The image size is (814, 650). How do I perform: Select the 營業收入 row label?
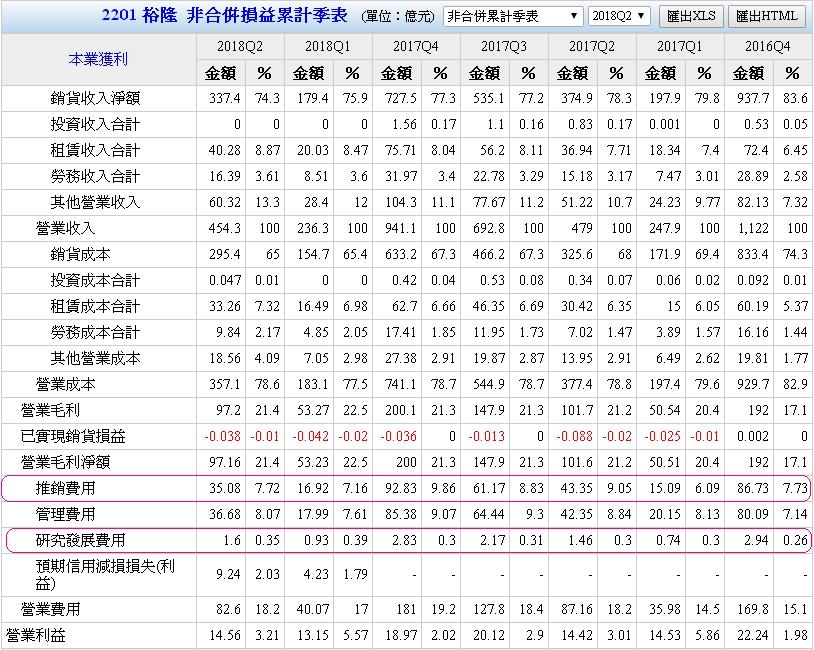tap(65, 228)
